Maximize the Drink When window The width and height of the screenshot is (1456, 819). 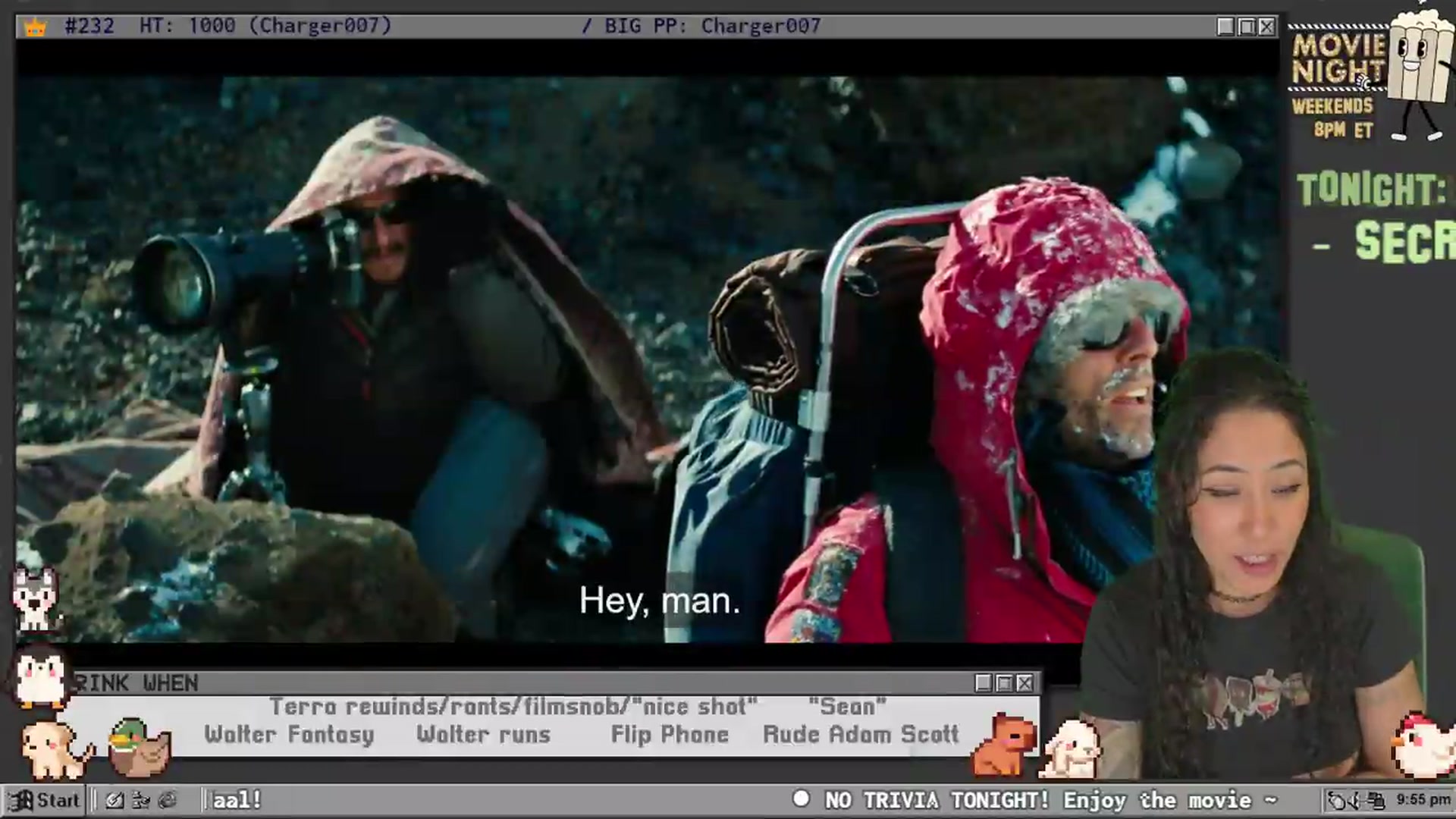(1004, 683)
